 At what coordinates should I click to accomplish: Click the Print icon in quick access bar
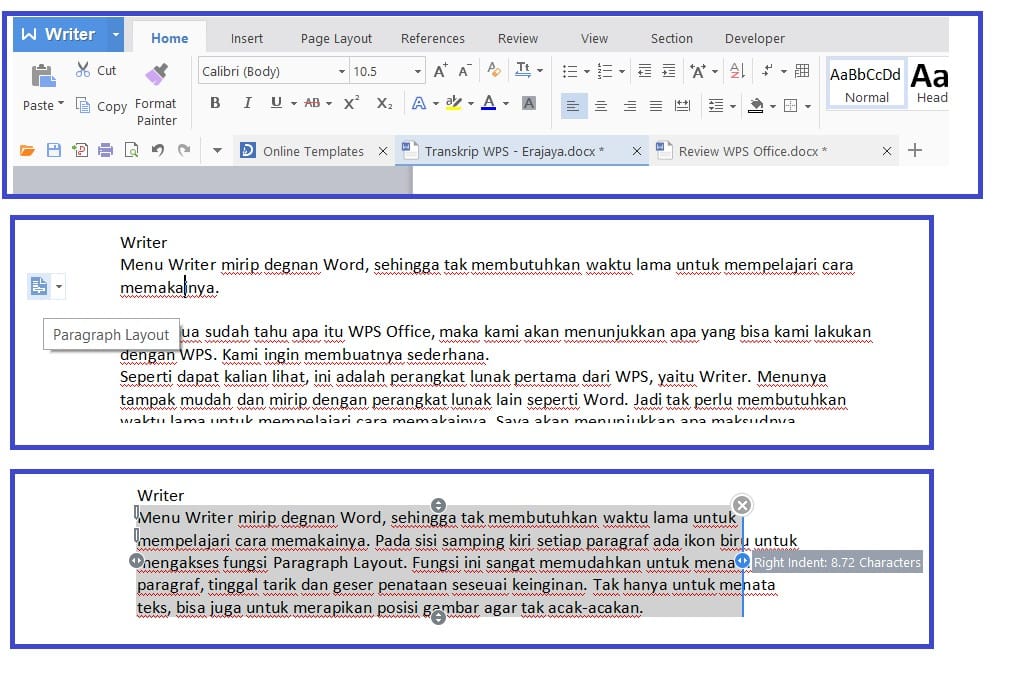(105, 151)
